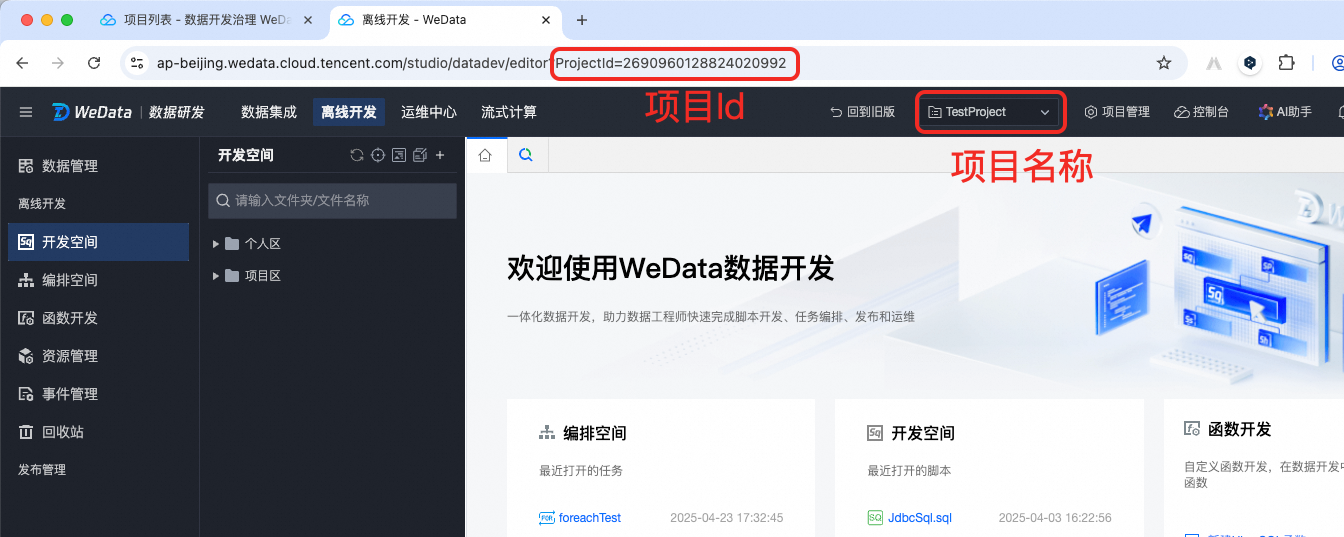
Task: Switch to 数据集成 in top navigation
Action: 269,112
